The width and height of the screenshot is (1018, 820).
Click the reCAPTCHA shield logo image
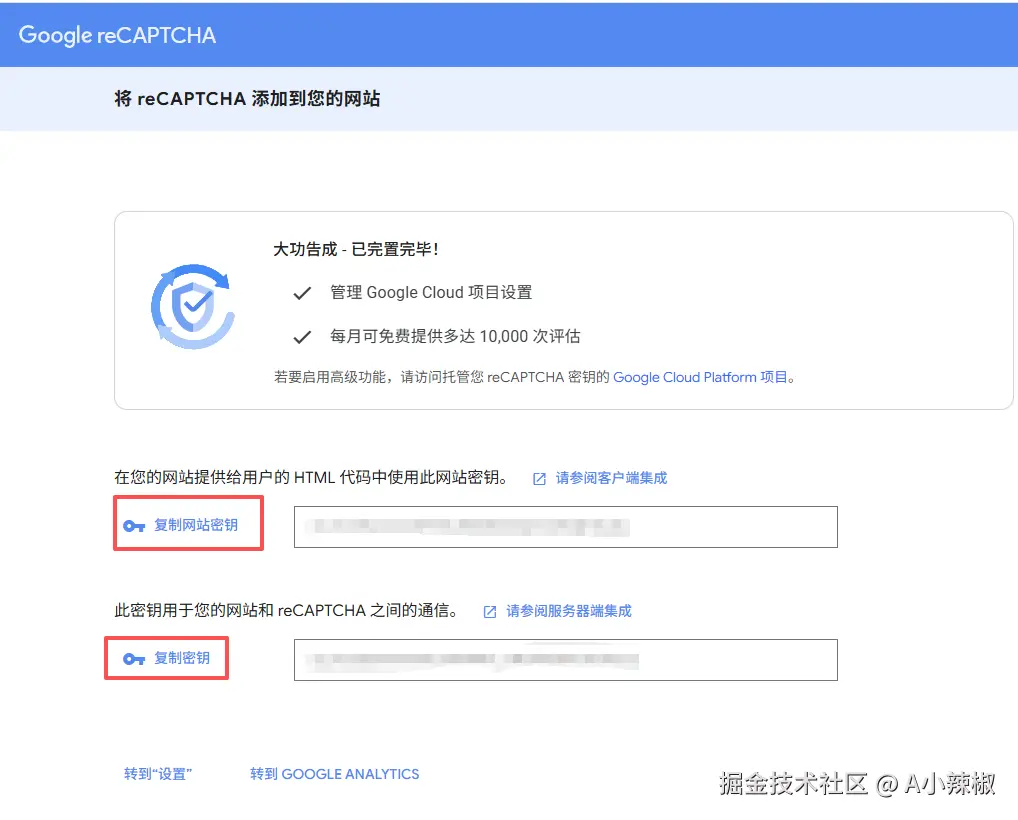193,306
